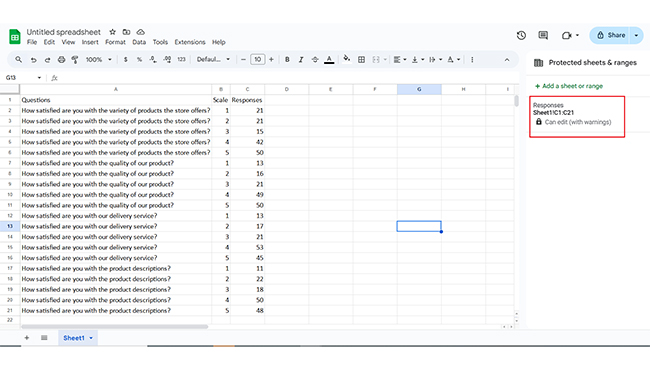
Task: Open horizontal align options
Action: click(400, 60)
